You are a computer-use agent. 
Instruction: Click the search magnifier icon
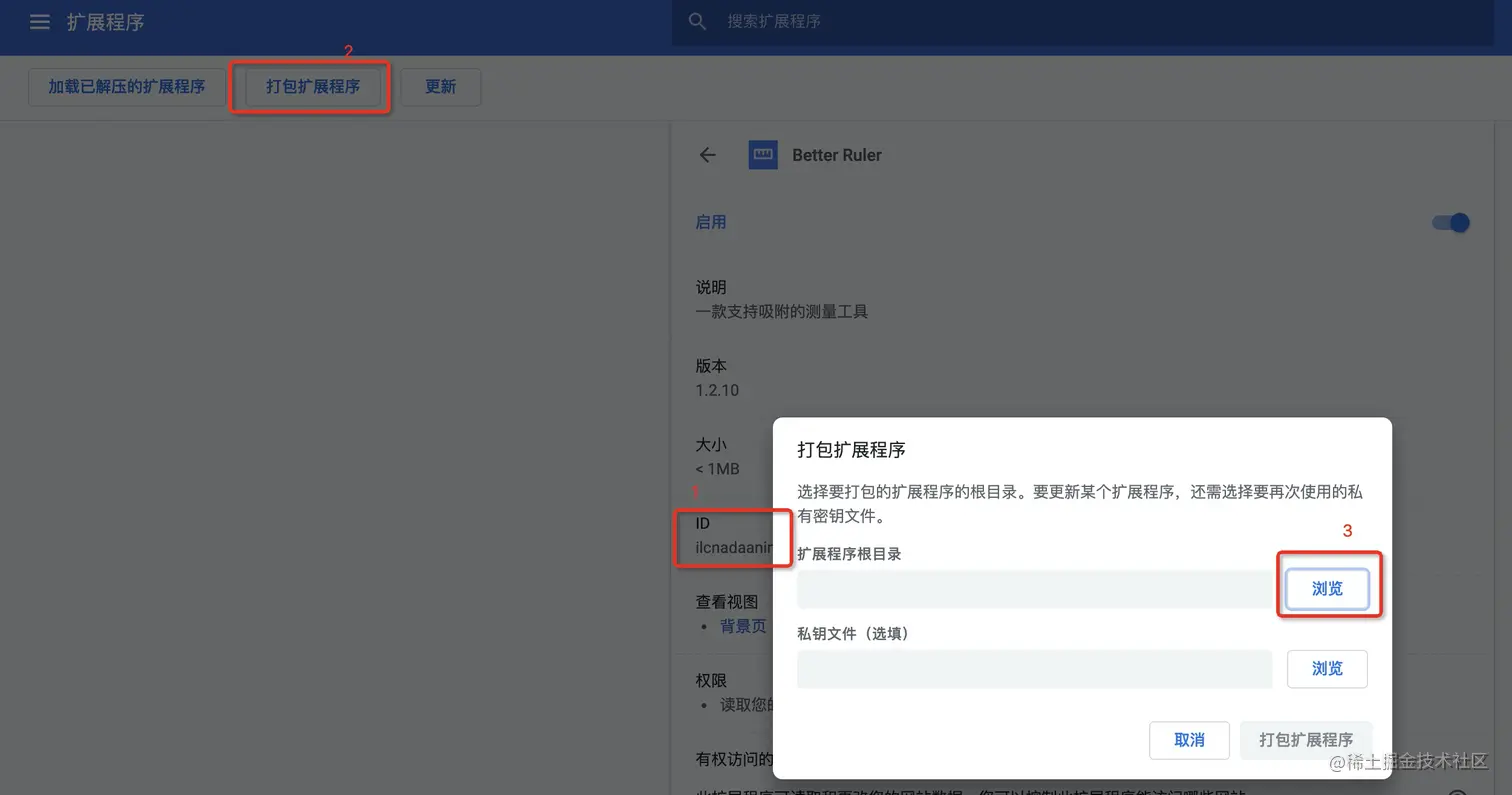point(698,21)
